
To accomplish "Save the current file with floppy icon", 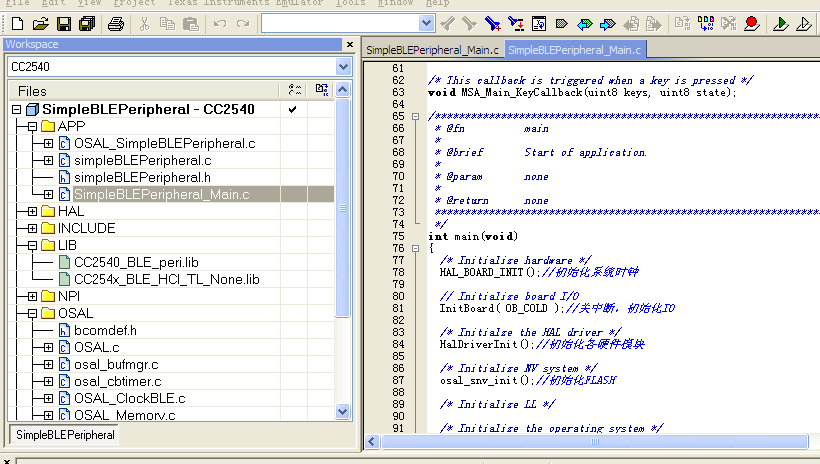I will [x=64, y=24].
